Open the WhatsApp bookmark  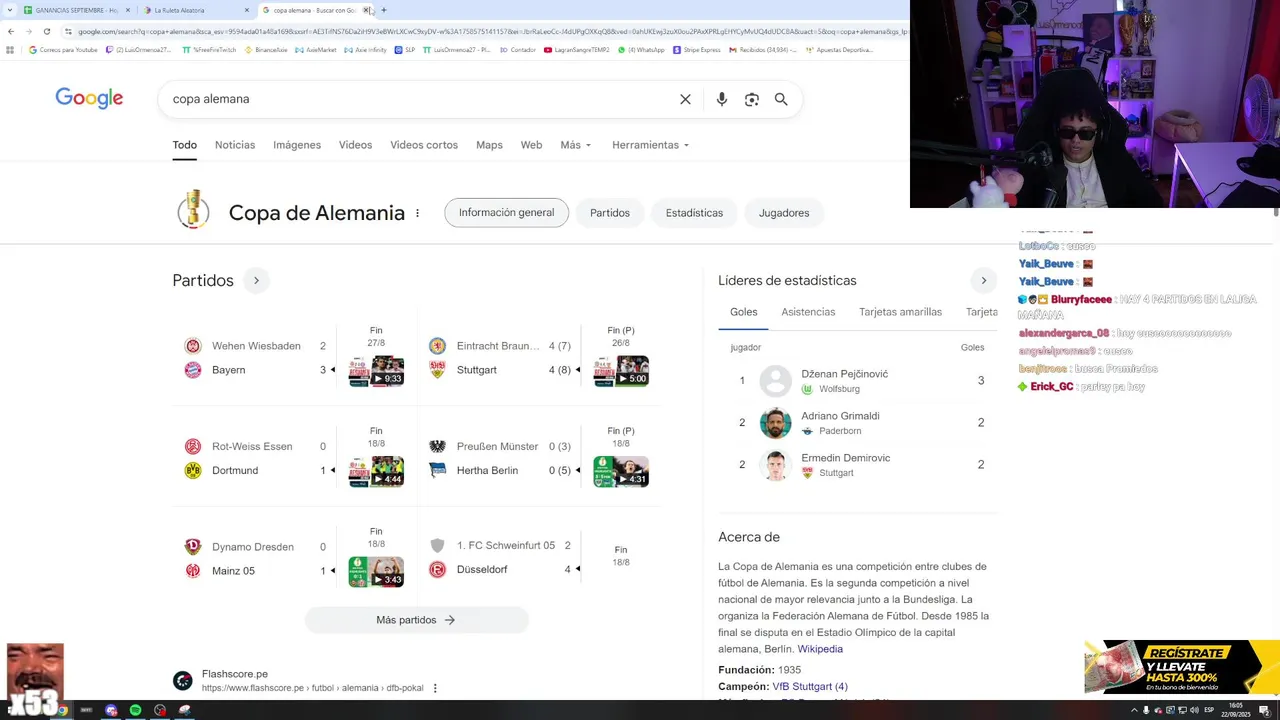(641, 49)
